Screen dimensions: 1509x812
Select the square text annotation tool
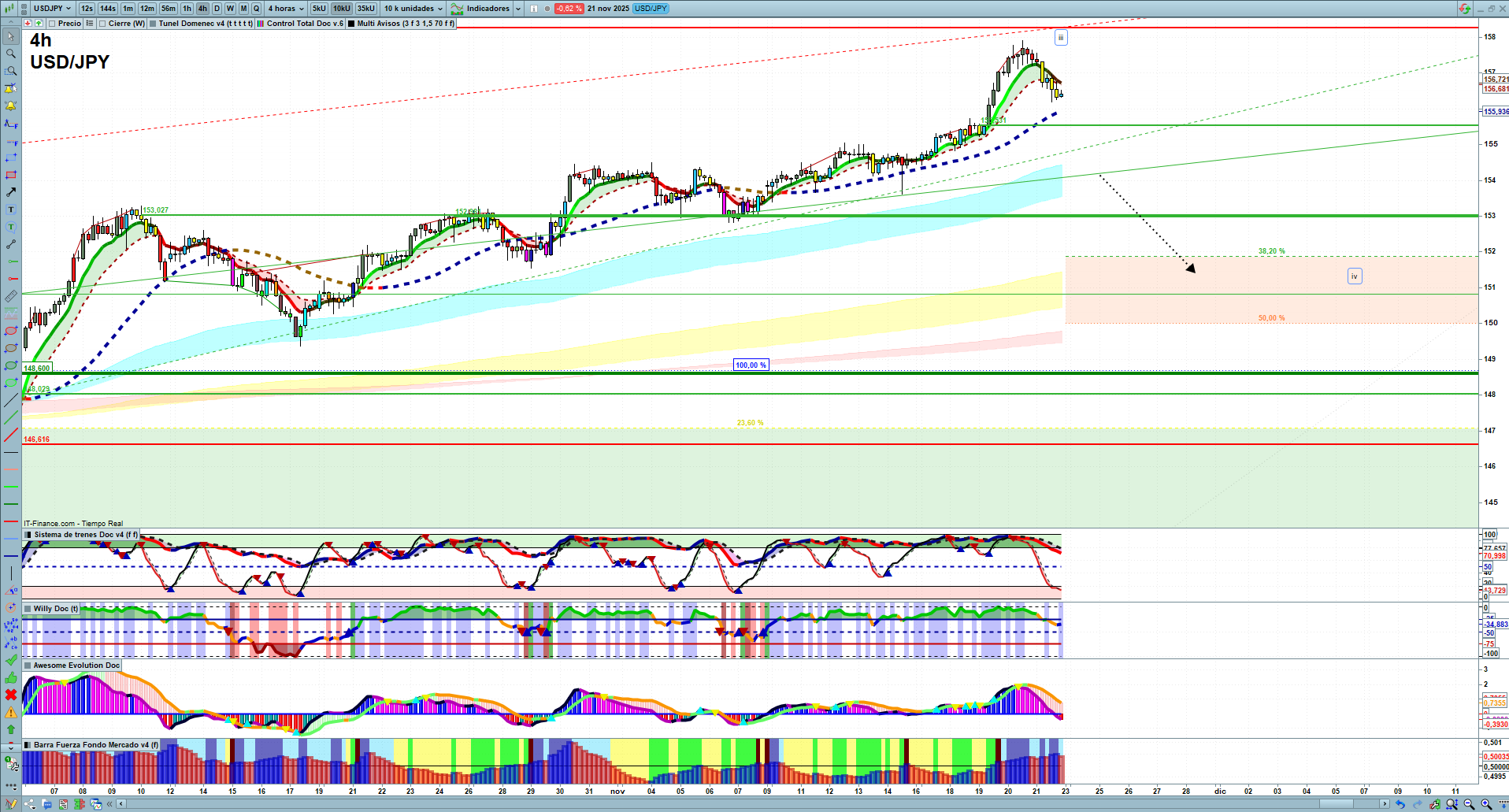[x=11, y=209]
